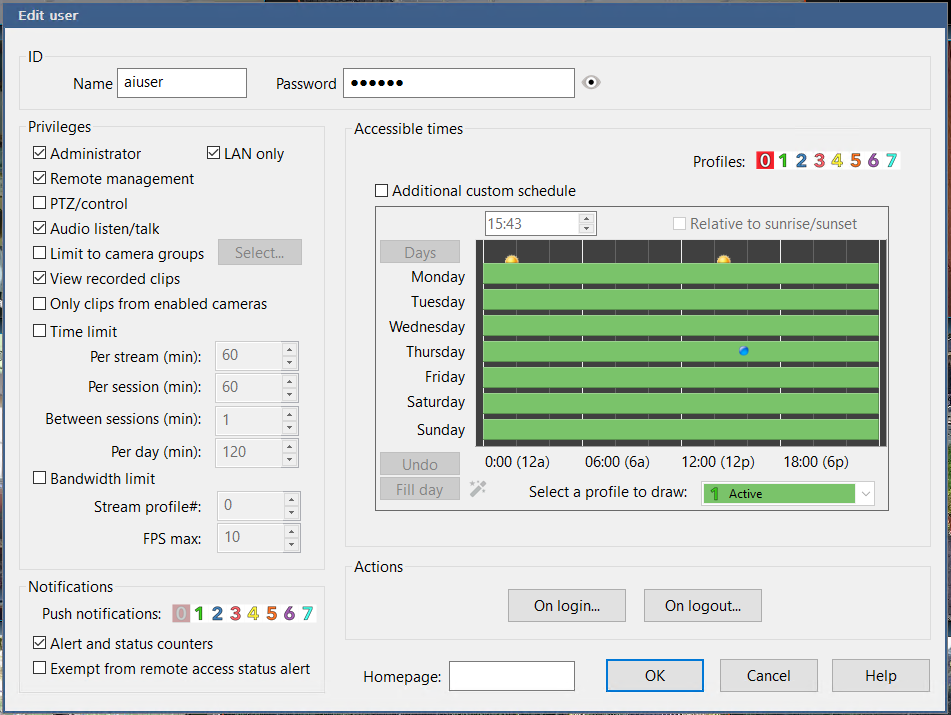Select red profile 0 in Accessible times
This screenshot has width=951, height=715.
(765, 161)
